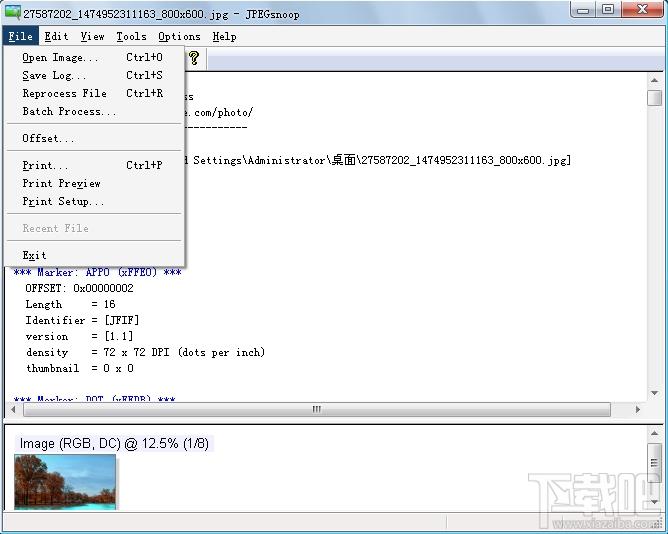This screenshot has height=534, width=668.
Task: Open the Options menu
Action: 179,36
